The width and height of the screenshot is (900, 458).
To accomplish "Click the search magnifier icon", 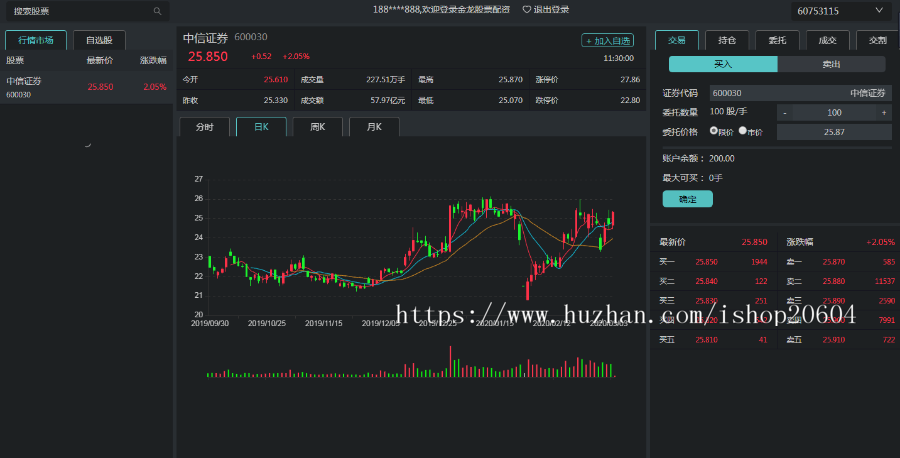I will pos(157,11).
